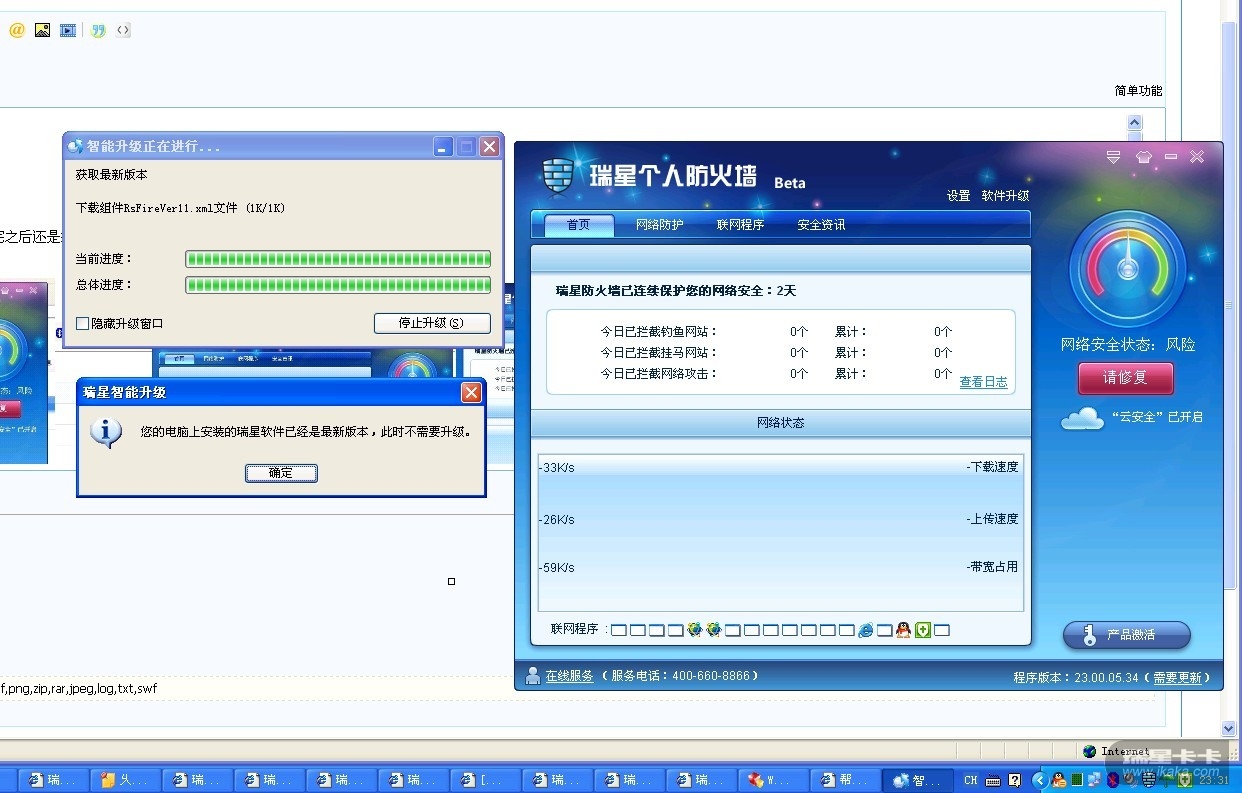This screenshot has height=793, width=1242.
Task: Select the green shield program icon
Action: pyautogui.click(x=923, y=630)
